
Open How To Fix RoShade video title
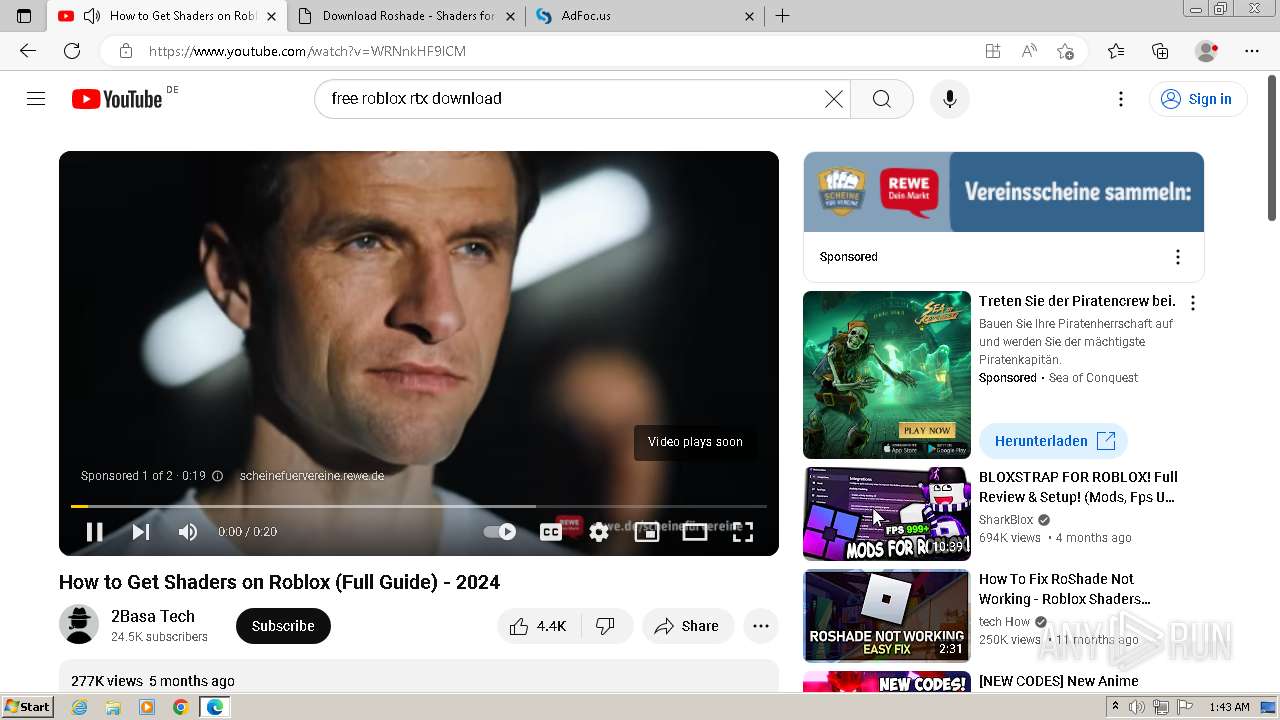click(1065, 589)
